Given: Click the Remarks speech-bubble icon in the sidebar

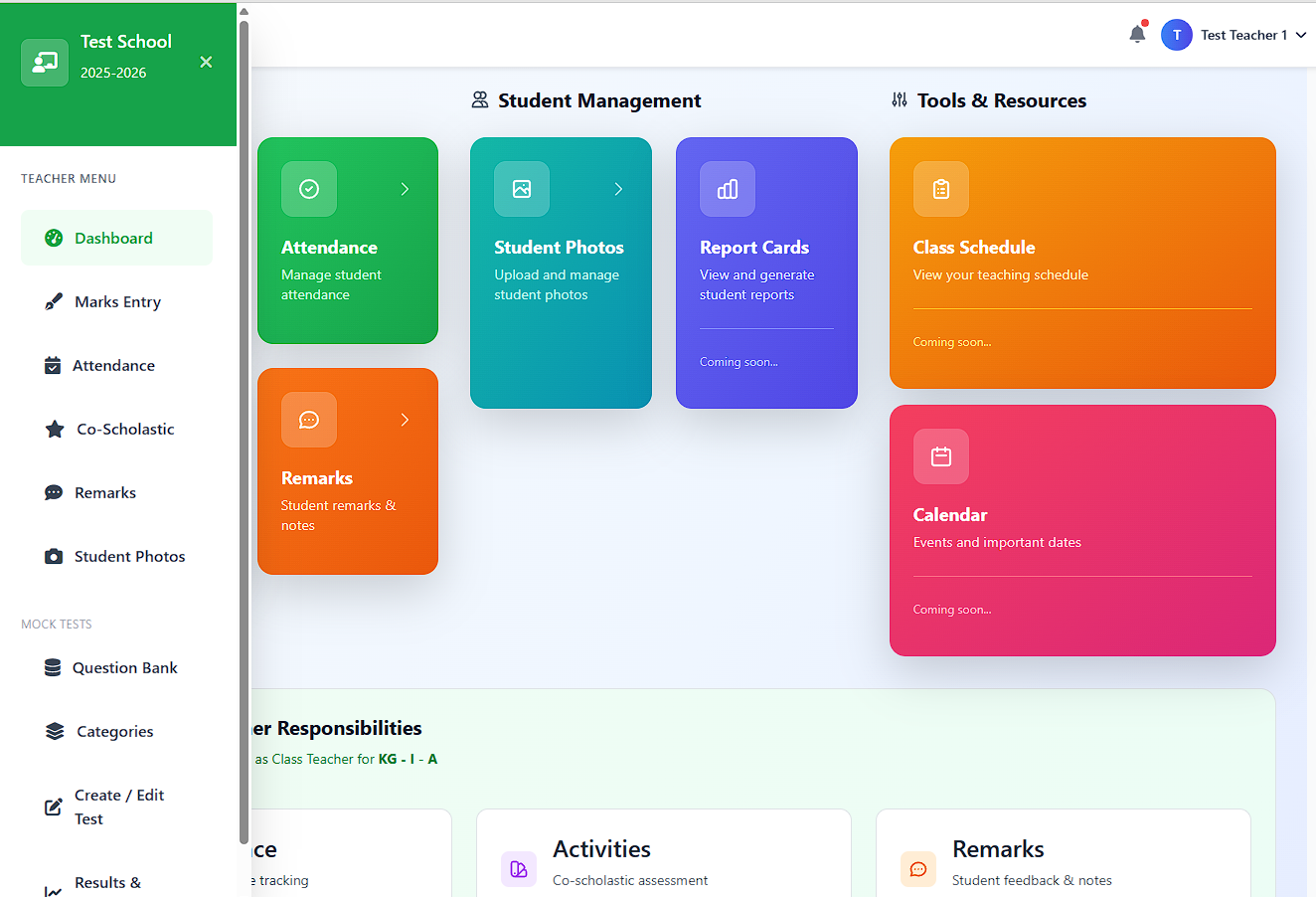Looking at the screenshot, I should tap(53, 492).
